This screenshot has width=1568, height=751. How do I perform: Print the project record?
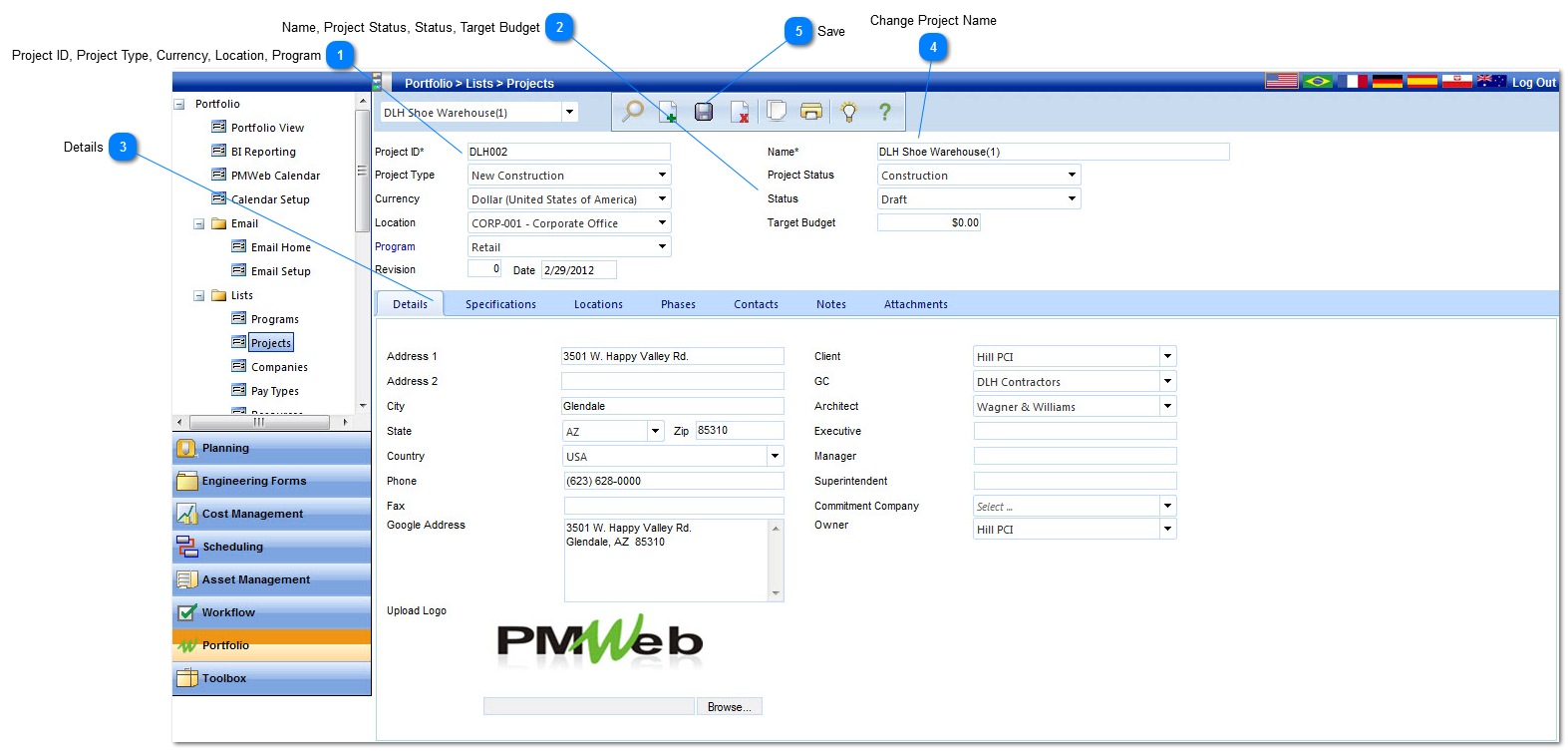click(x=811, y=112)
